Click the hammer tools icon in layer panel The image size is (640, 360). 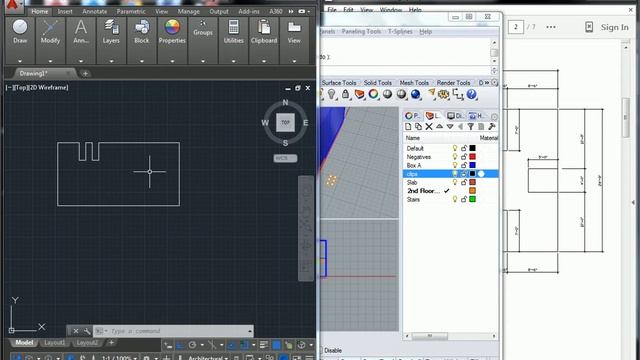click(x=491, y=127)
